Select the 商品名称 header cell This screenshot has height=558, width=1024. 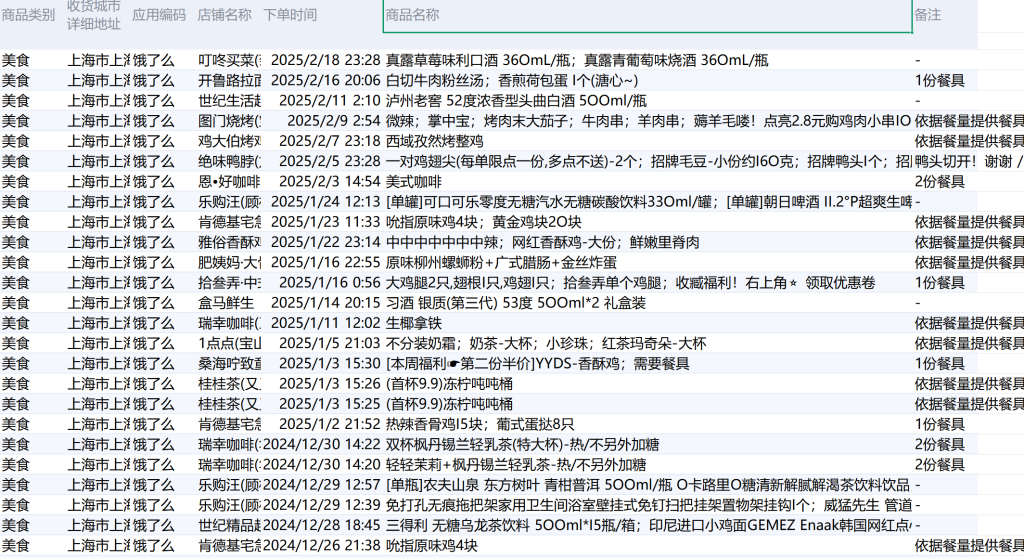pyautogui.click(x=647, y=16)
